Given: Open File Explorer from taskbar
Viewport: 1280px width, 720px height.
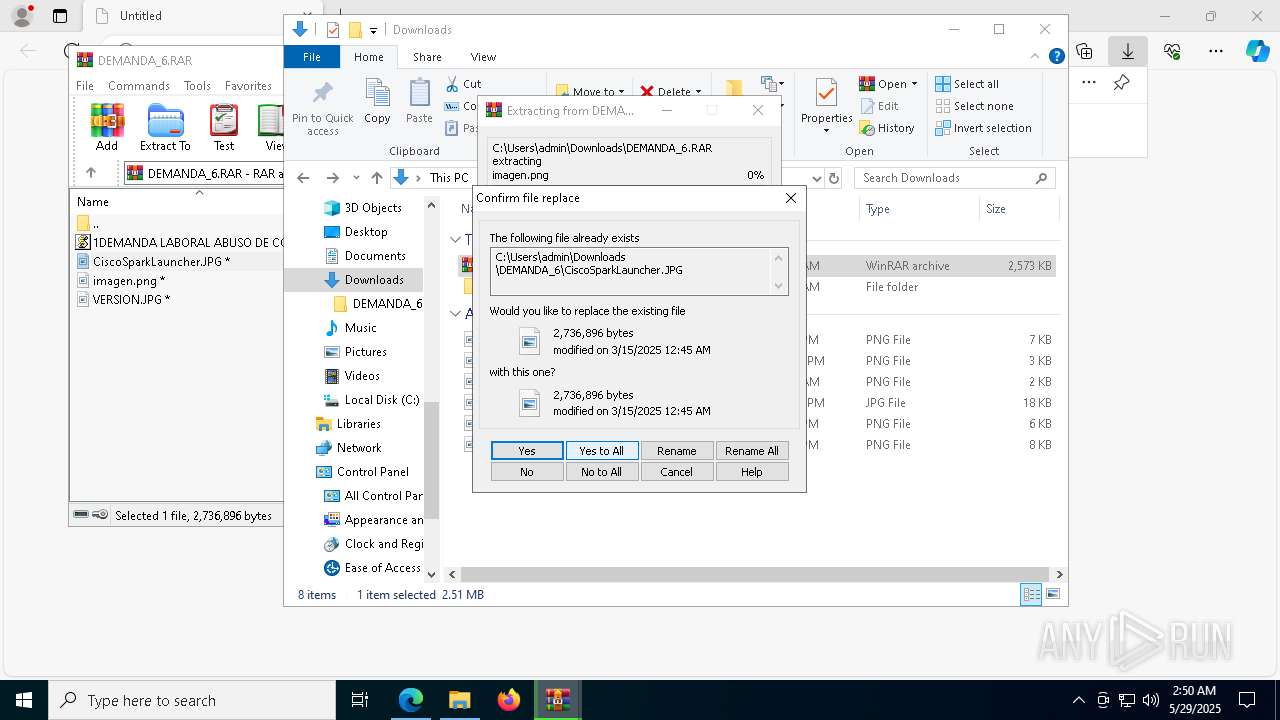Looking at the screenshot, I should [460, 700].
